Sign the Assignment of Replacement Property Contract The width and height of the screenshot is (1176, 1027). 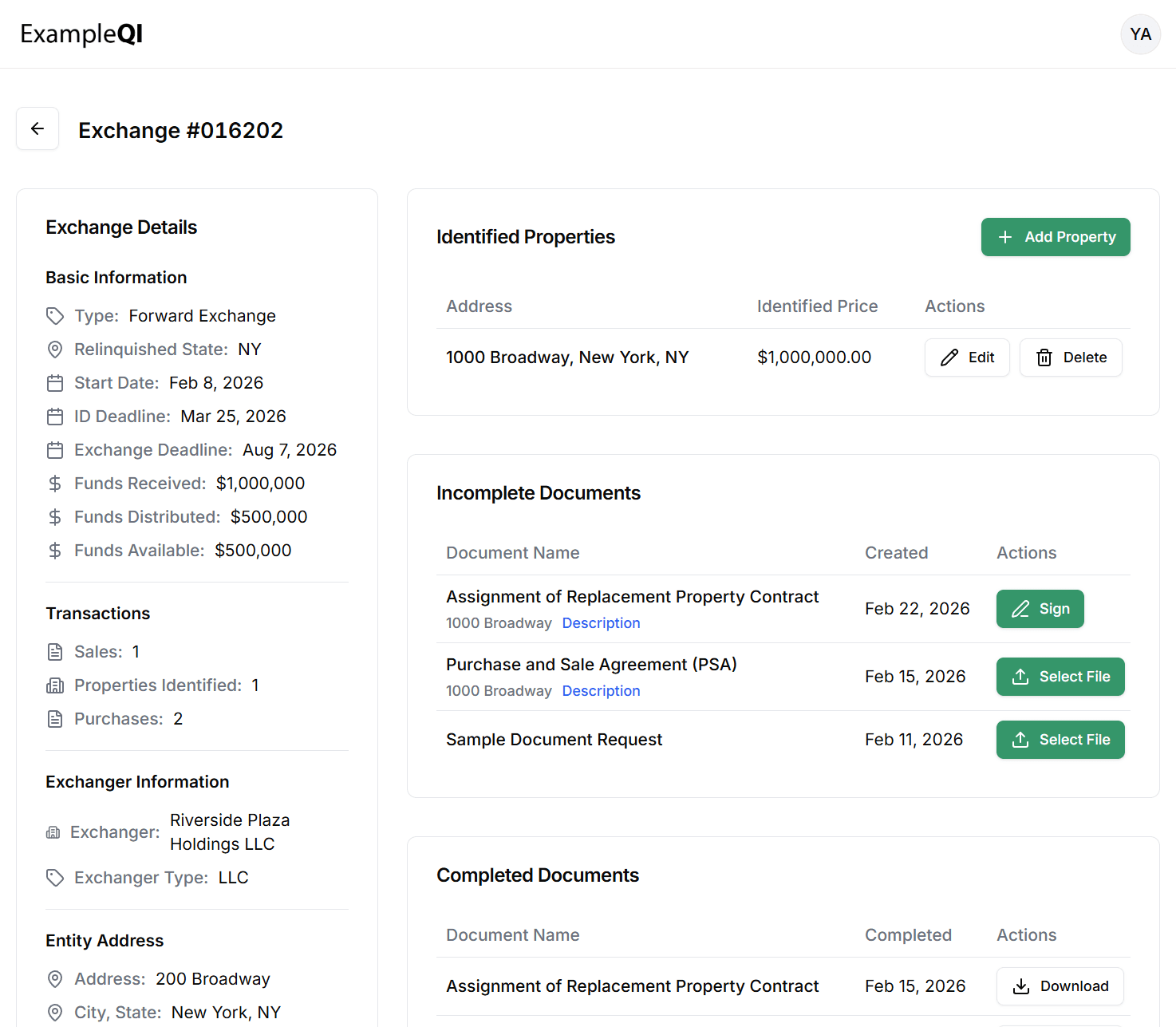click(x=1040, y=609)
